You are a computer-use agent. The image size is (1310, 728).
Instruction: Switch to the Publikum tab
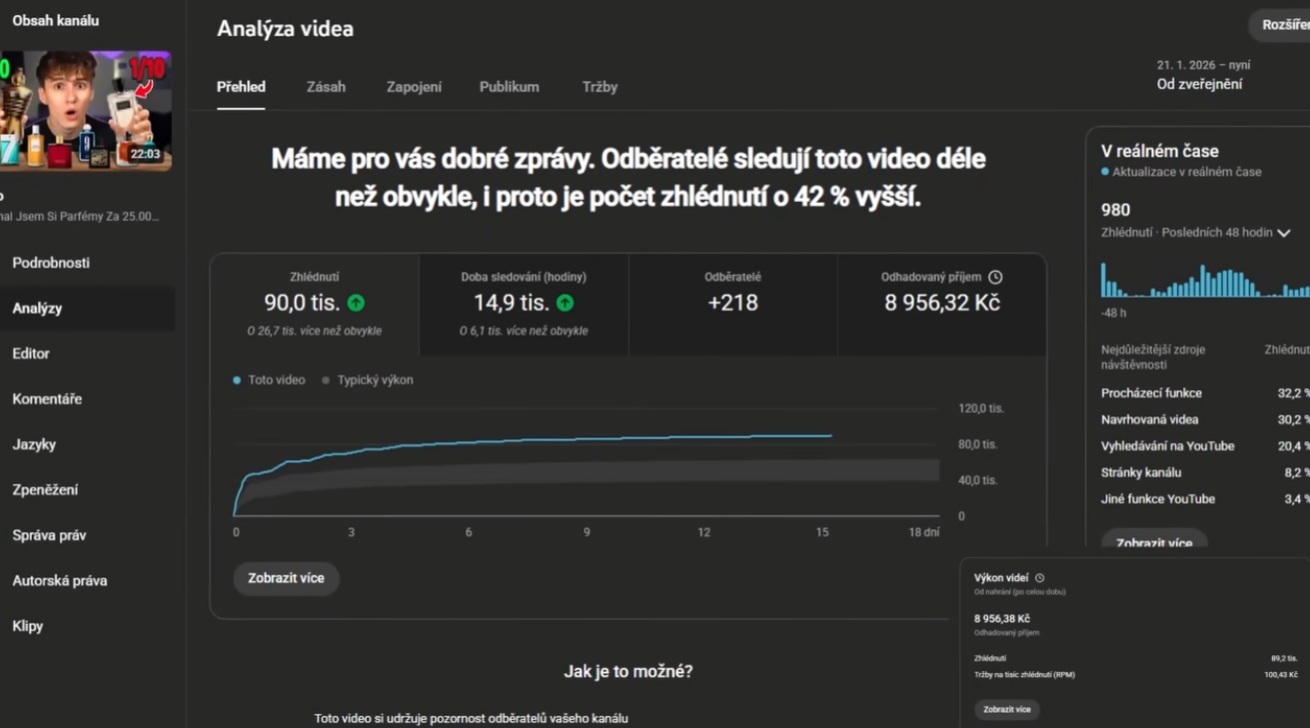pos(509,87)
